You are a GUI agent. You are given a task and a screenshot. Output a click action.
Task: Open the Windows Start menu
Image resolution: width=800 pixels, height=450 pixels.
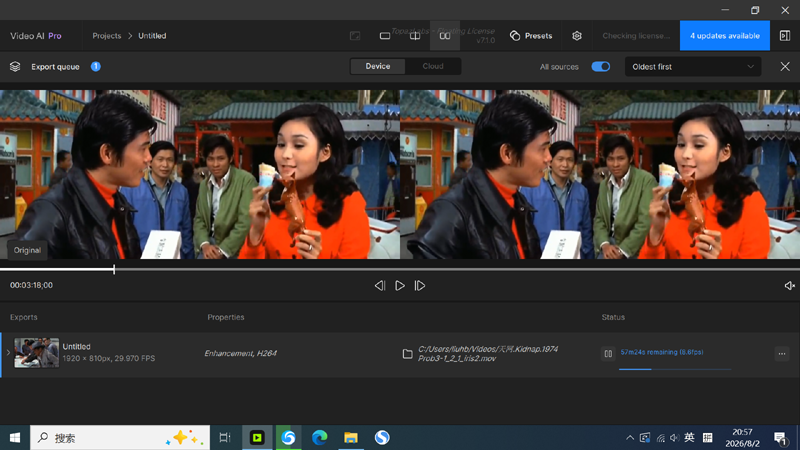(15, 438)
